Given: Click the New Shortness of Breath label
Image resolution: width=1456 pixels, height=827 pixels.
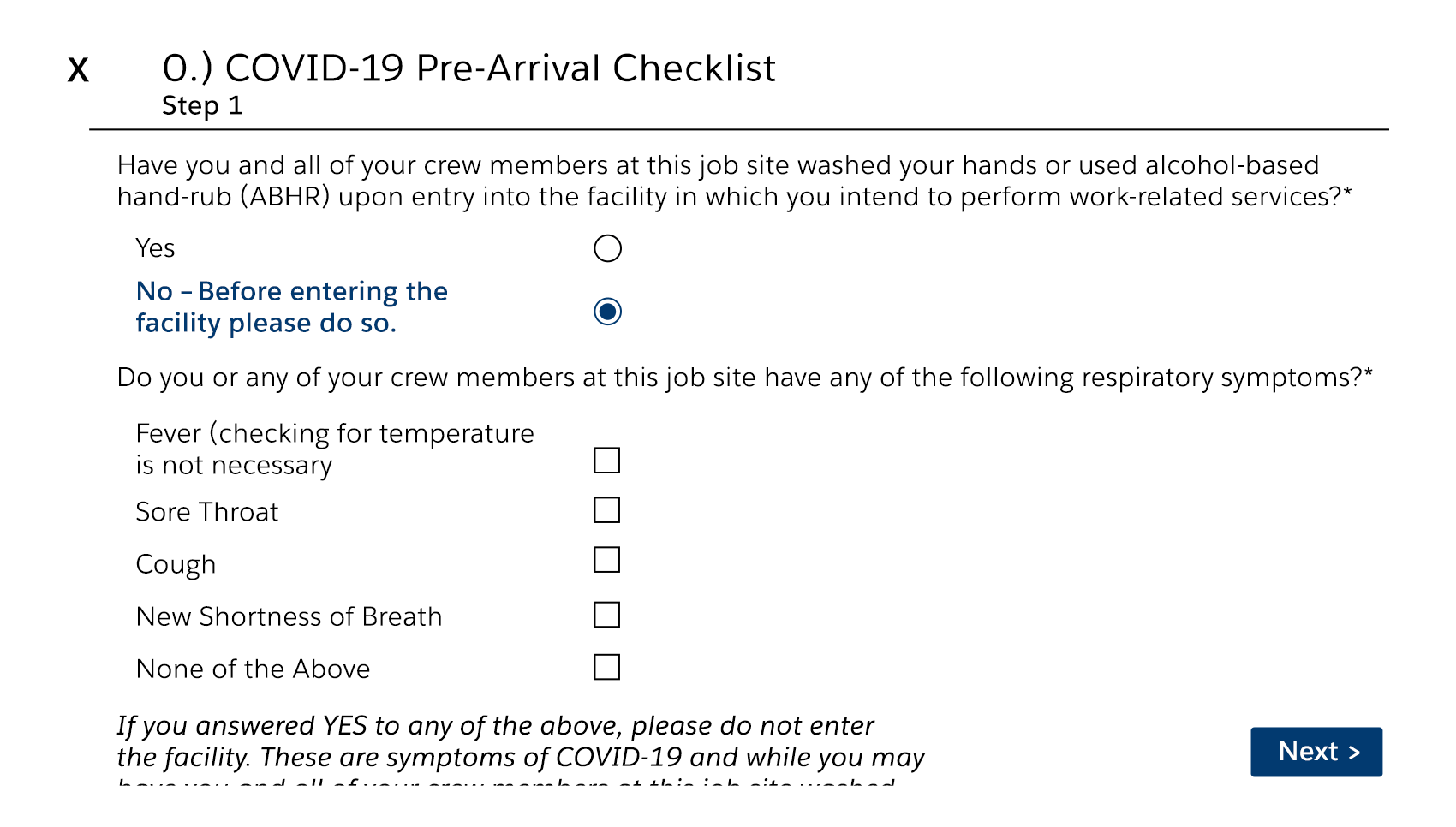Looking at the screenshot, I should coord(289,617).
